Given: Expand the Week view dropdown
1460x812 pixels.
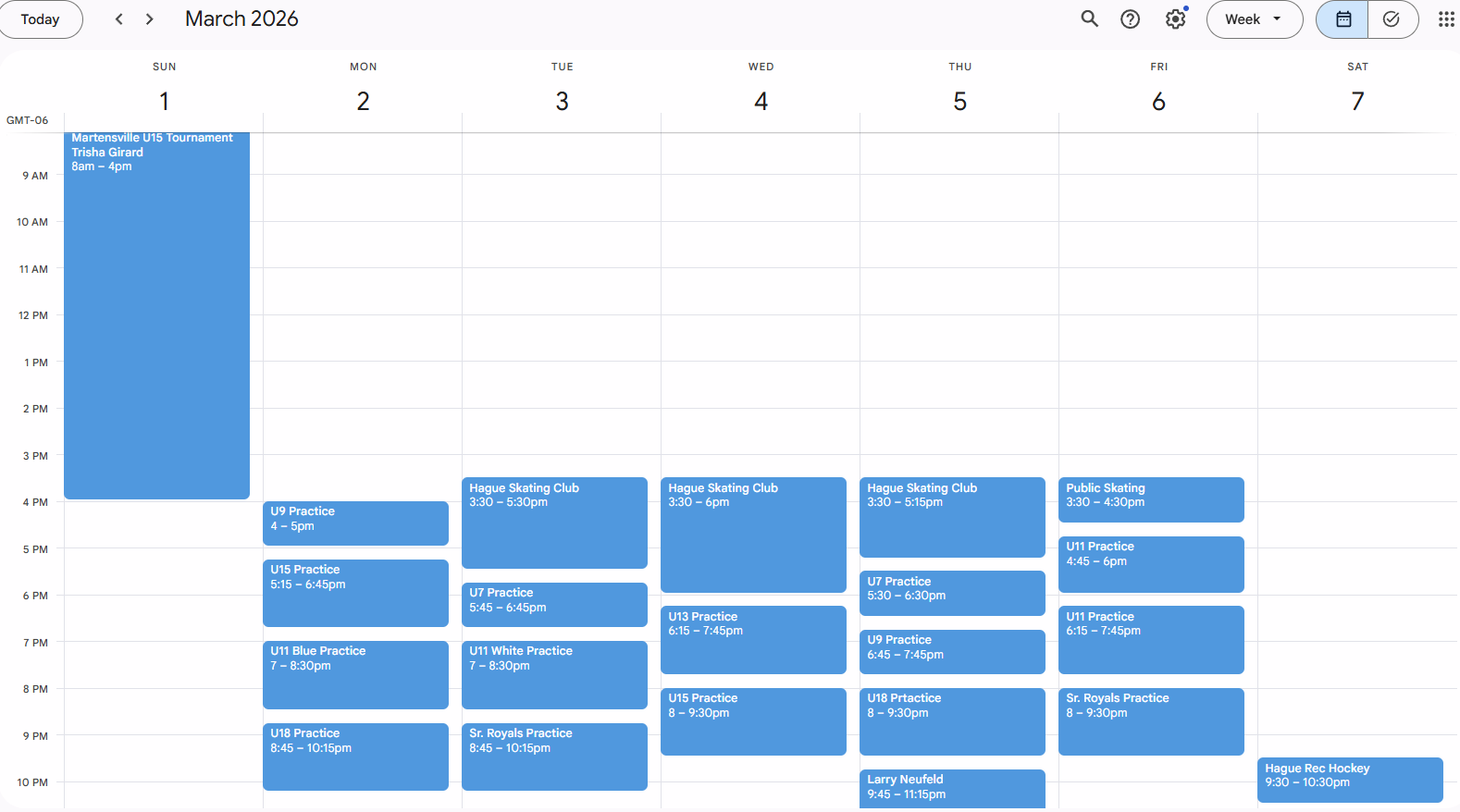Looking at the screenshot, I should click(1254, 19).
